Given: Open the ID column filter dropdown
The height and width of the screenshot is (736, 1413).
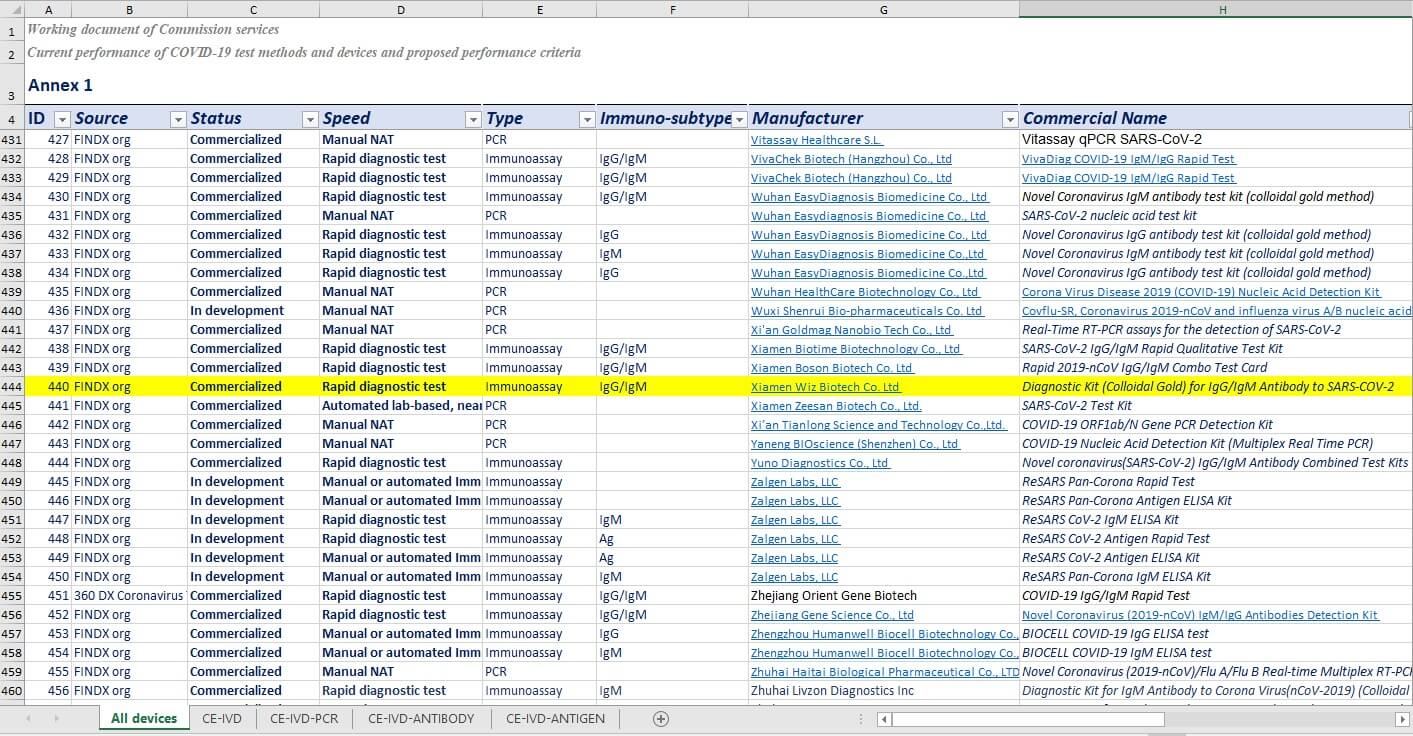Looking at the screenshot, I should coord(62,119).
